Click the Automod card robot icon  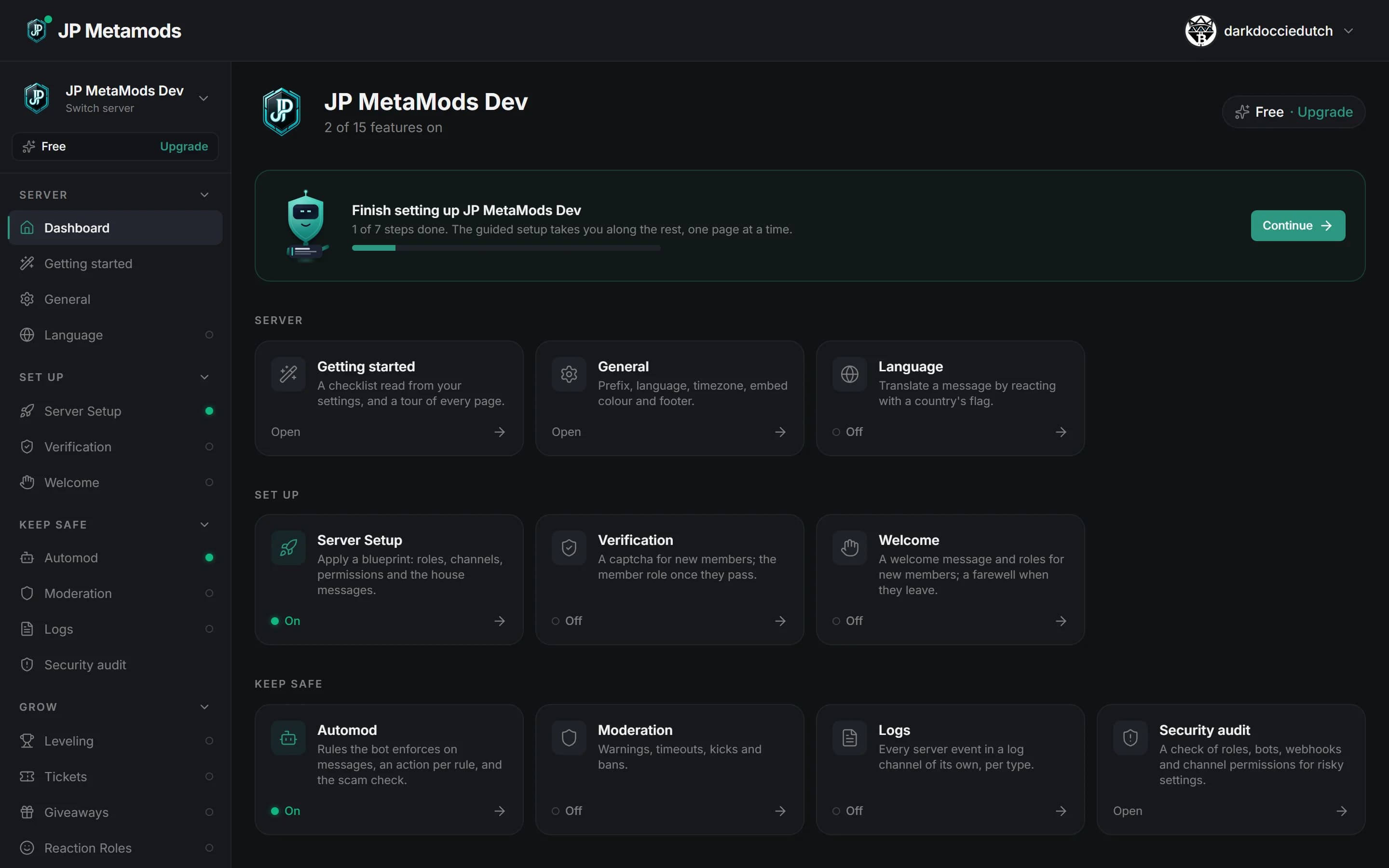tap(288, 738)
